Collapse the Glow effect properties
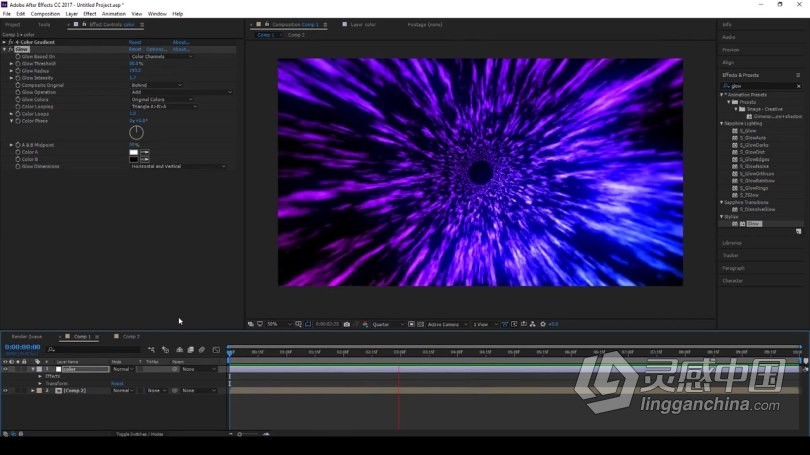Image resolution: width=810 pixels, height=455 pixels. pyautogui.click(x=4, y=49)
